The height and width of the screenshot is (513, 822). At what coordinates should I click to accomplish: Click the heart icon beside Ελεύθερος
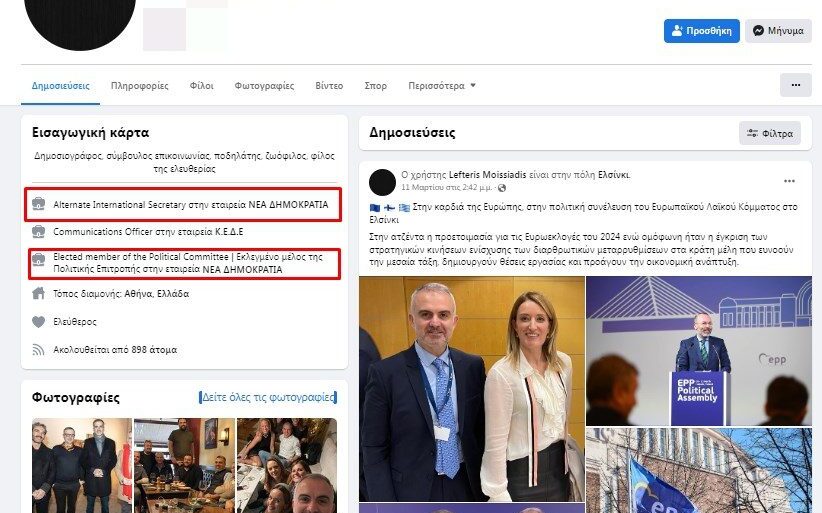tap(38, 321)
